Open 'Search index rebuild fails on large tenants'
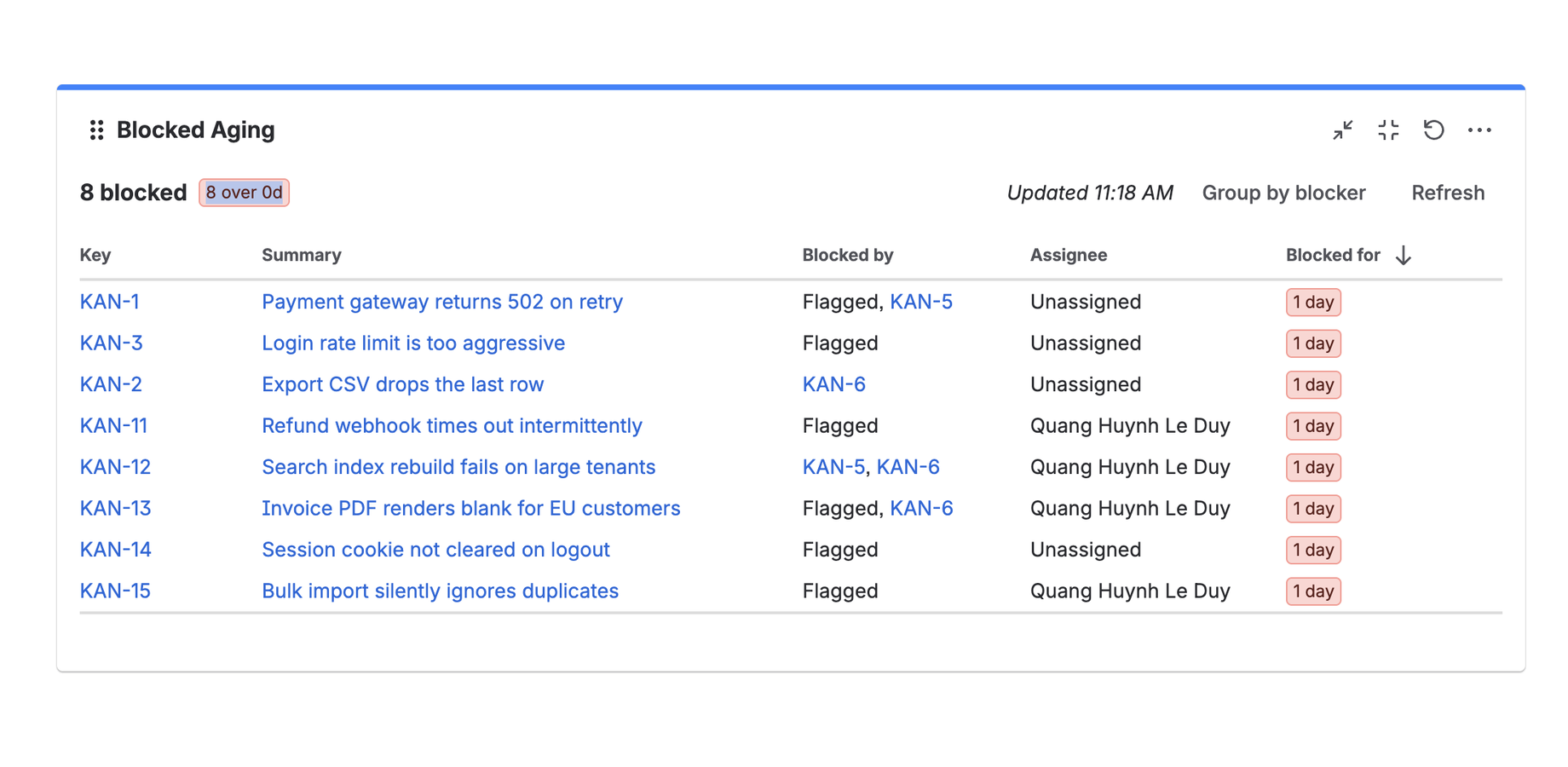 pos(458,467)
